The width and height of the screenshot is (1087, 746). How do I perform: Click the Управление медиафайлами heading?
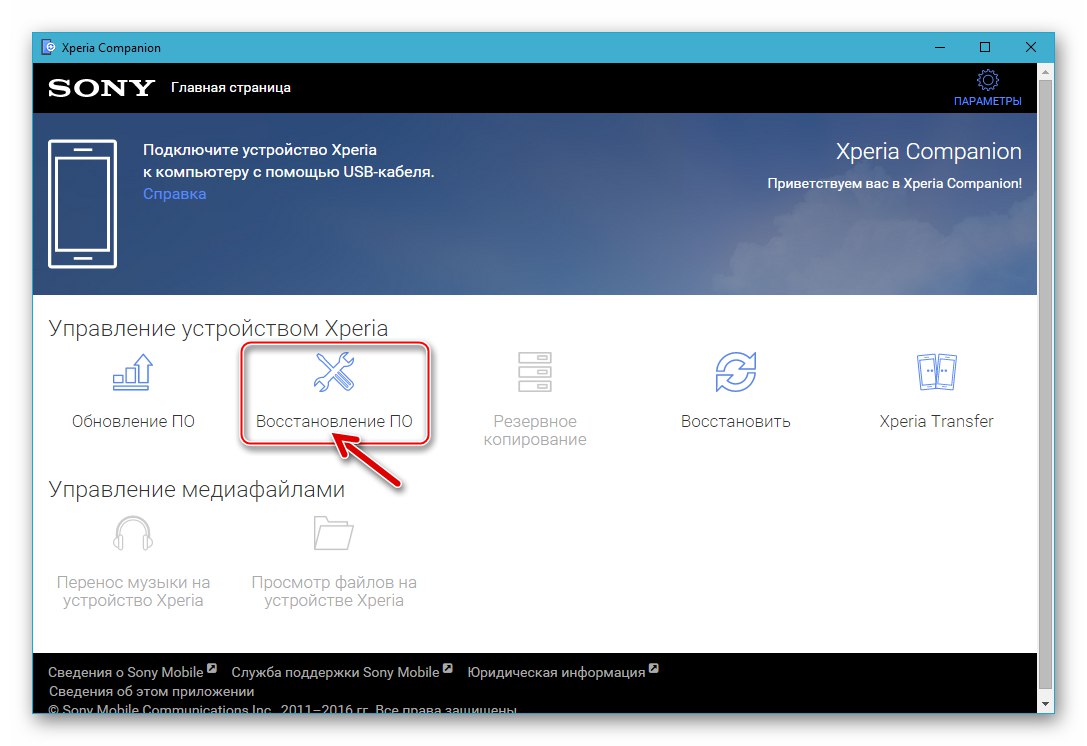pos(197,489)
